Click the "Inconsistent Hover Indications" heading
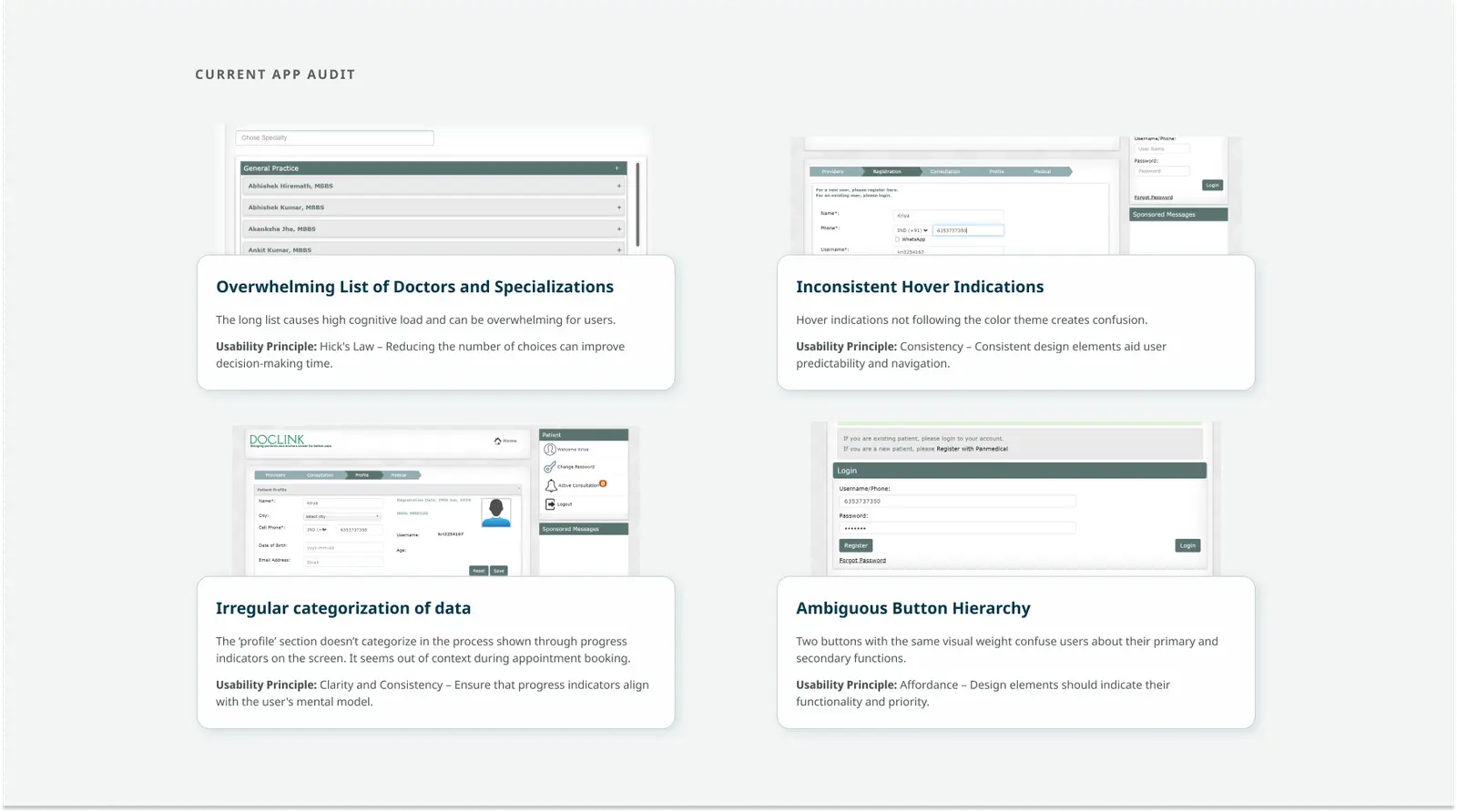The image size is (1457, 812). pos(920,287)
